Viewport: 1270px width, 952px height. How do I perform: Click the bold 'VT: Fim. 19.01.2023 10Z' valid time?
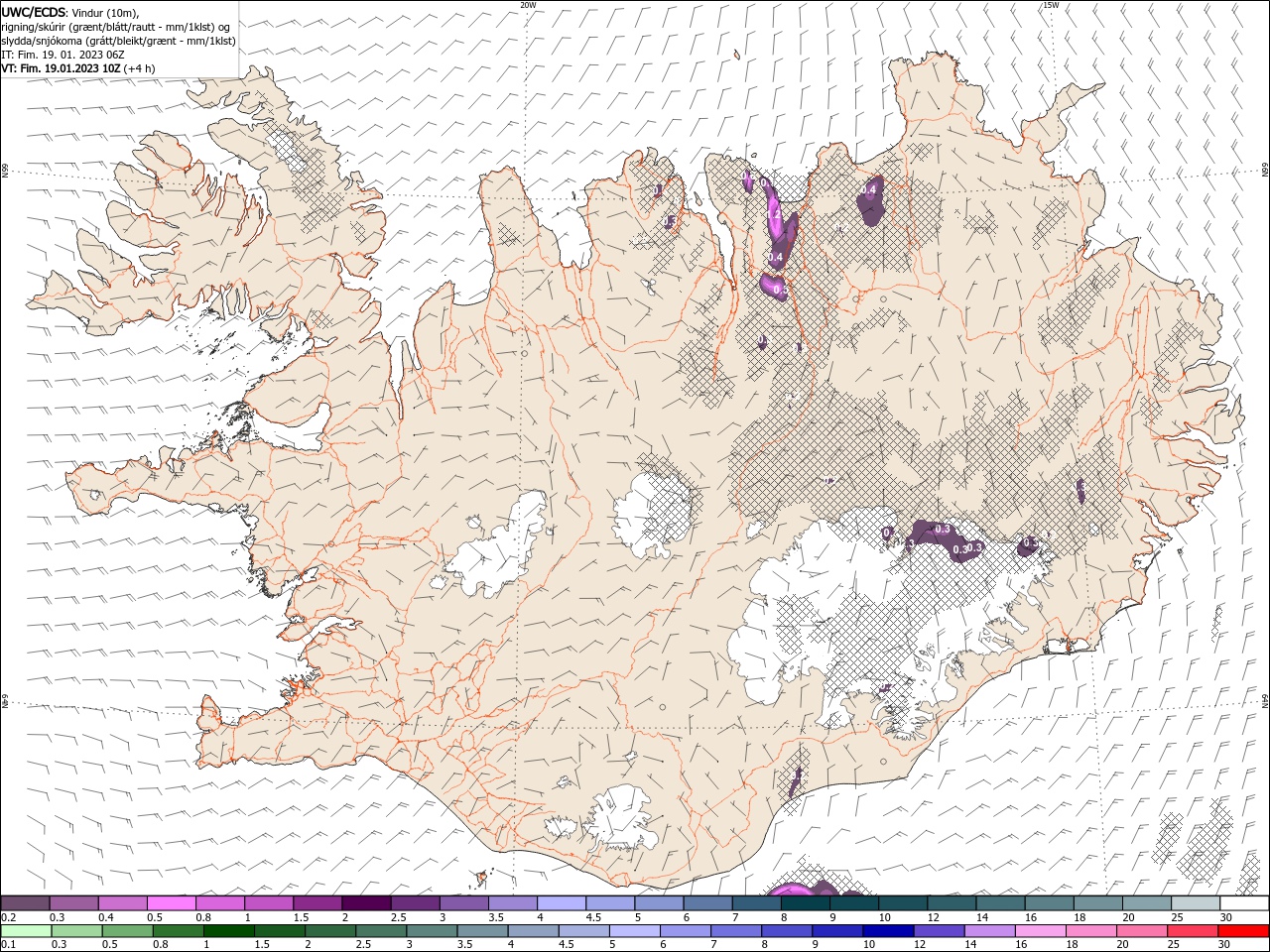(62, 68)
